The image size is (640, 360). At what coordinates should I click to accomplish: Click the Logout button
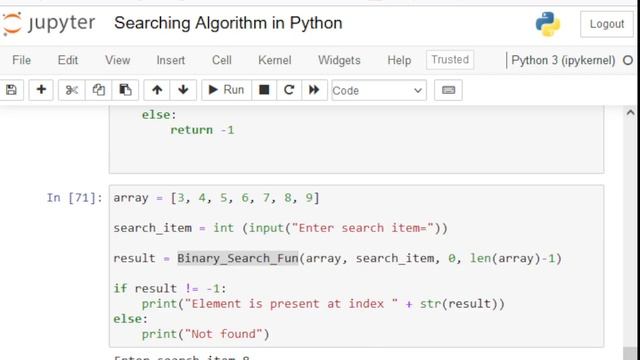point(607,24)
